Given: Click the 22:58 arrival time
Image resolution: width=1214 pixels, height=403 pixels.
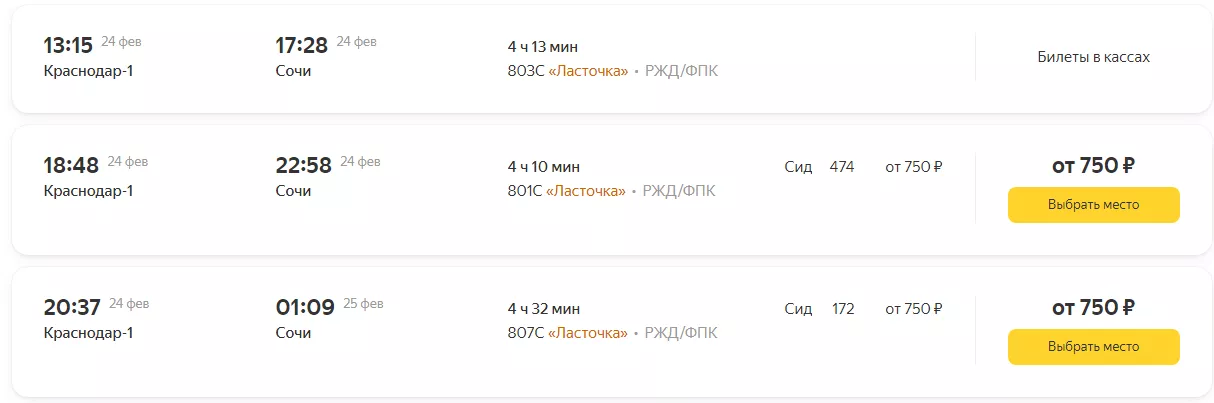Looking at the screenshot, I should tap(303, 166).
